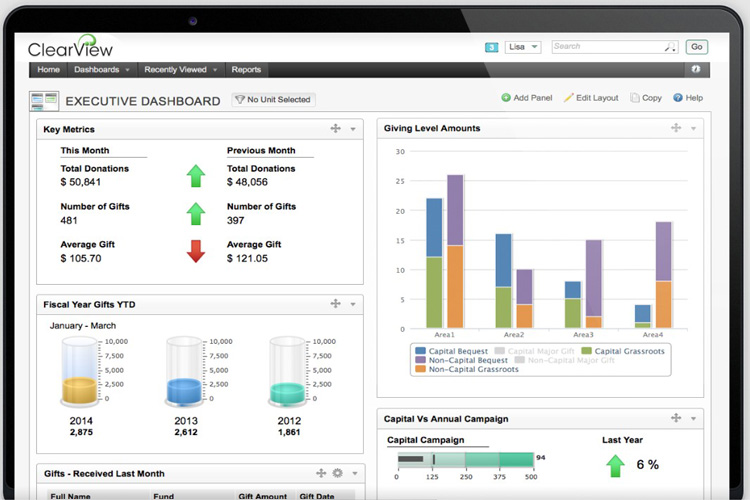The height and width of the screenshot is (500, 750).
Task: Open the Reports menu item
Action: click(246, 69)
